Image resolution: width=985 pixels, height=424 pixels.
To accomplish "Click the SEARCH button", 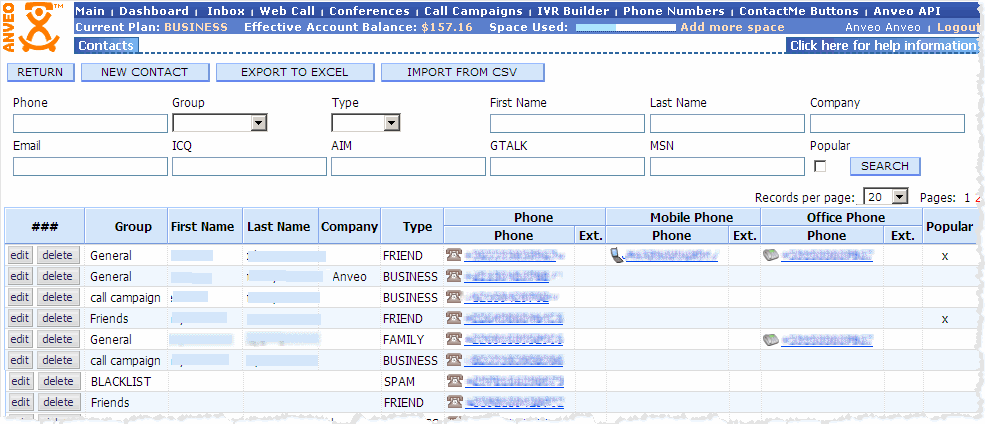I will tap(884, 166).
